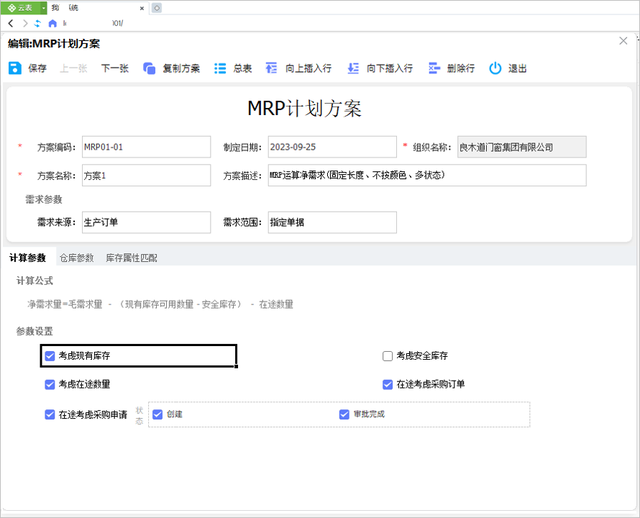Click the delete row (删除行) icon

(434, 68)
